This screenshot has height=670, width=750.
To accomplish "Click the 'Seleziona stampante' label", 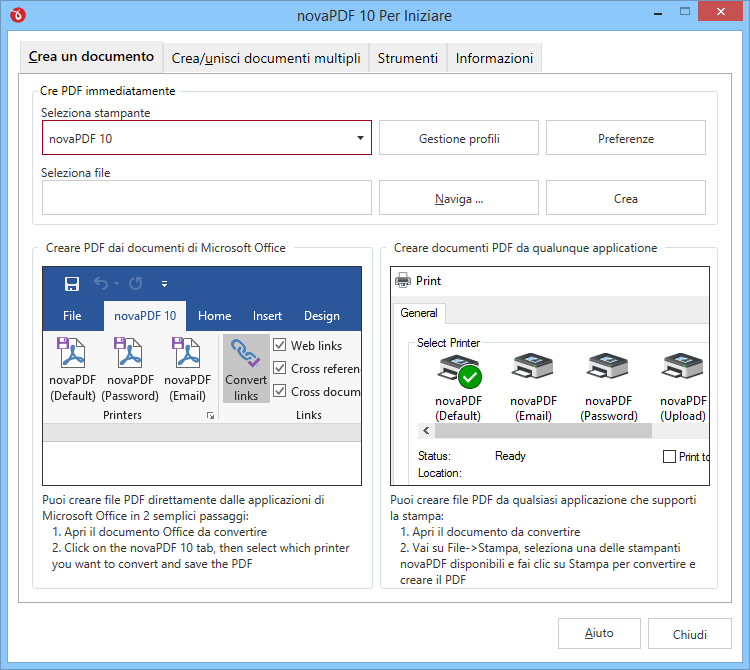I will 96,113.
